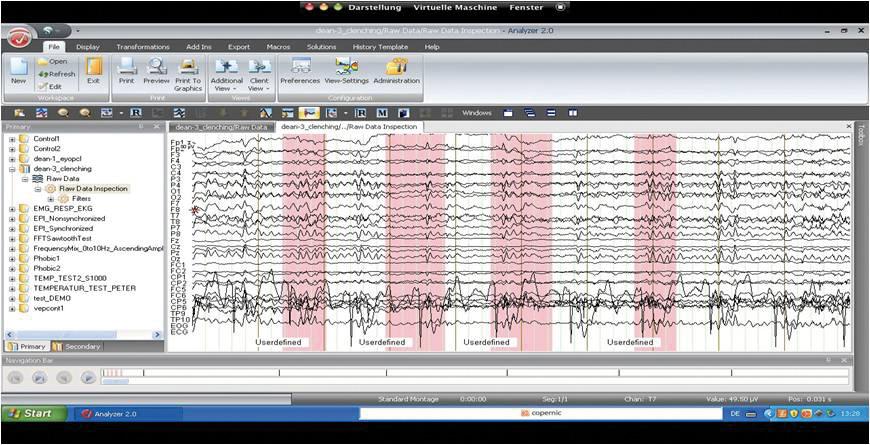Expand the vepcont1 tree node

(x=12, y=309)
